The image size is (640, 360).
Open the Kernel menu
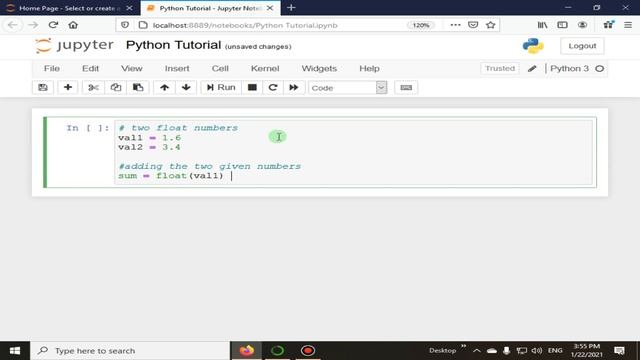[x=265, y=69]
